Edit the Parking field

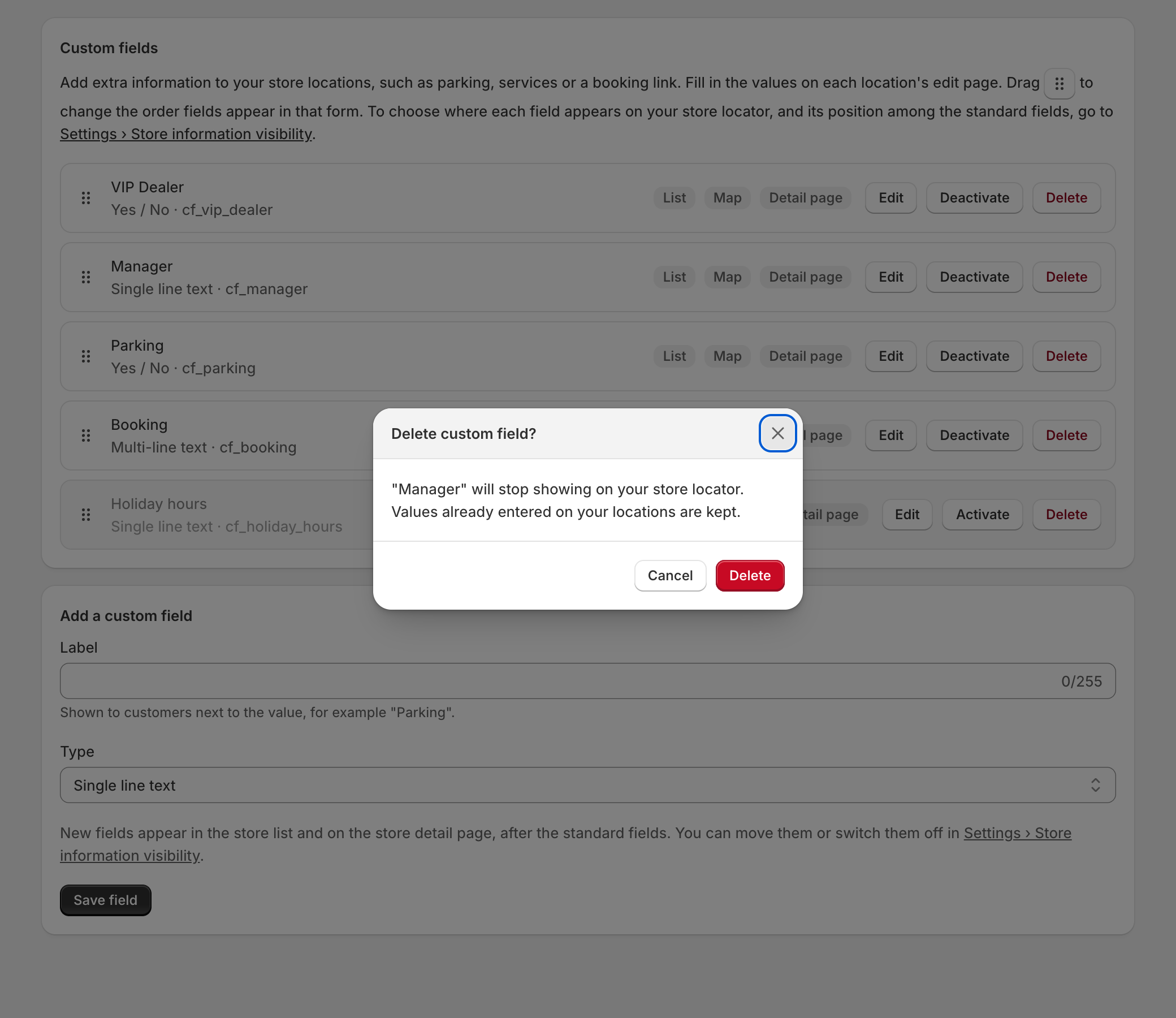click(890, 356)
